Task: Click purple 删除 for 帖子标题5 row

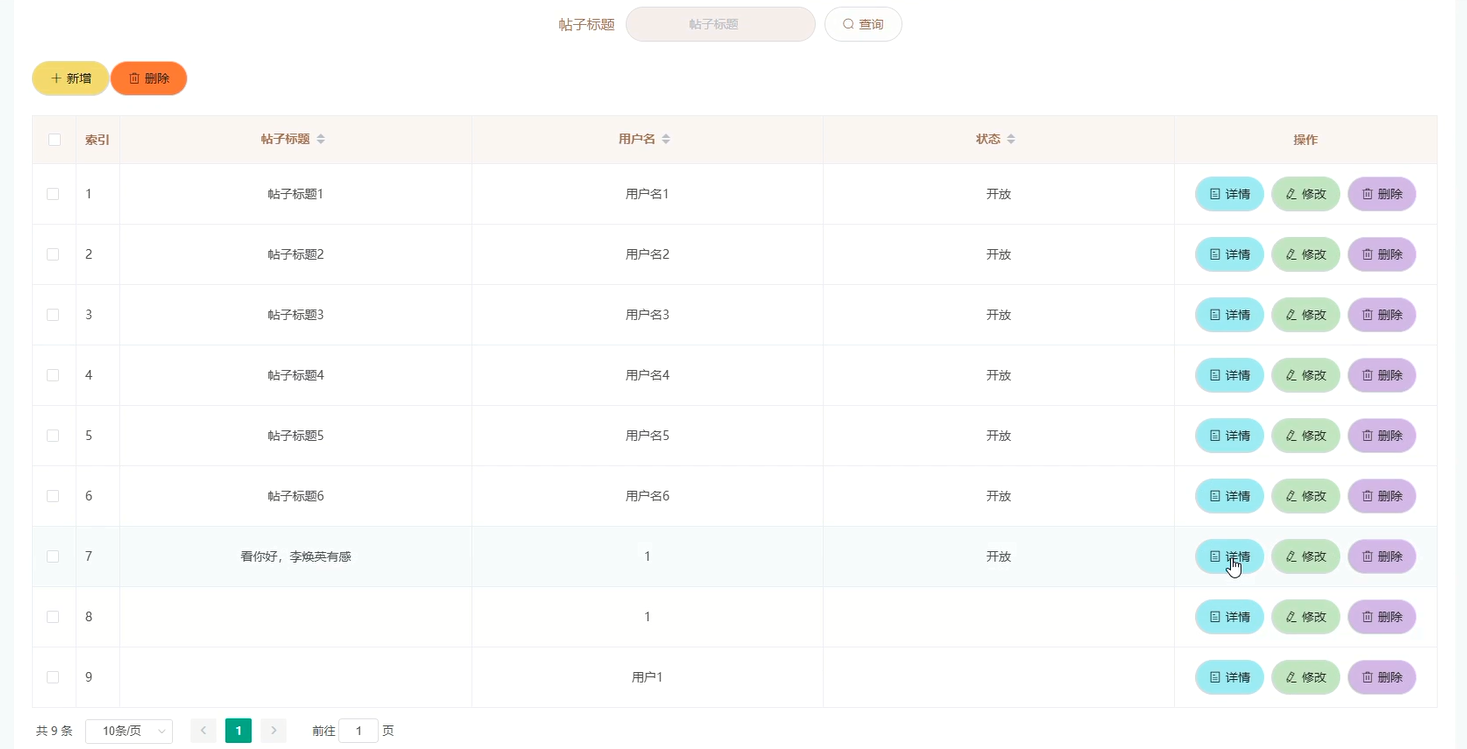Action: pos(1382,436)
